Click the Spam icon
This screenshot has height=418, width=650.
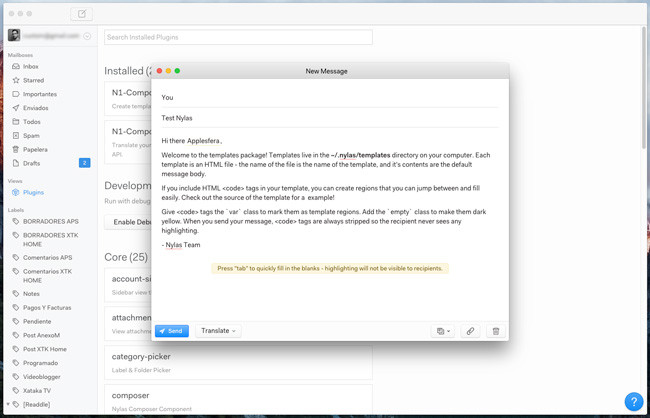[x=16, y=136]
